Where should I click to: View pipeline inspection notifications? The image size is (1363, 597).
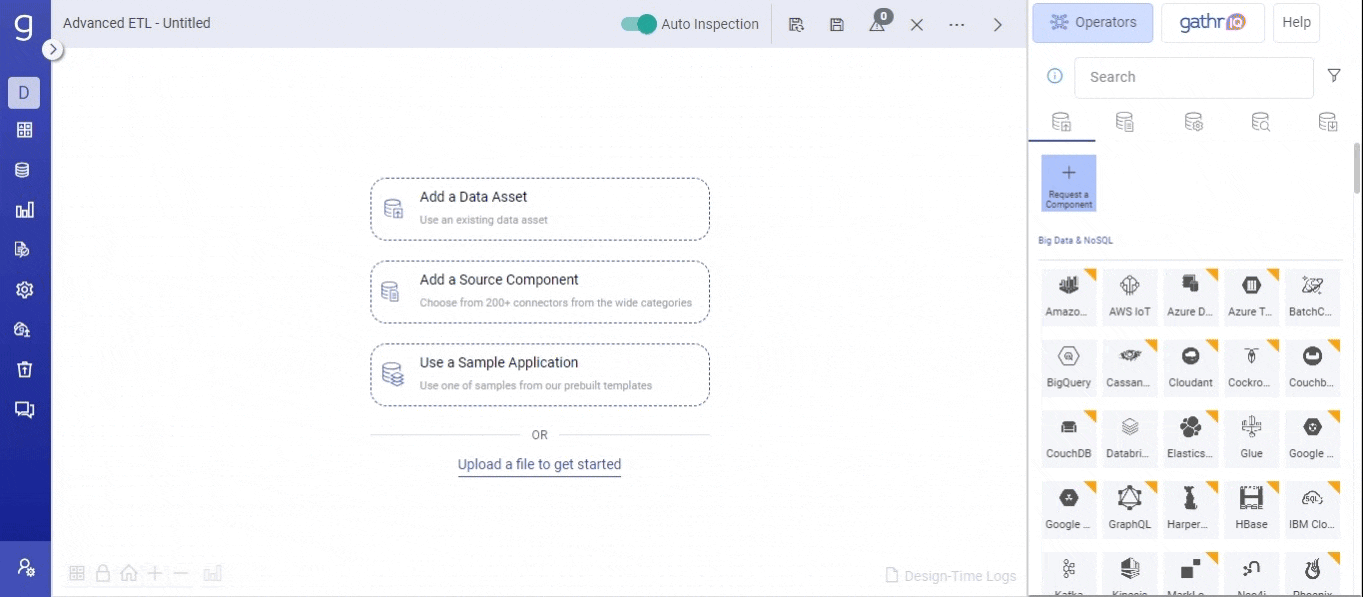point(876,23)
